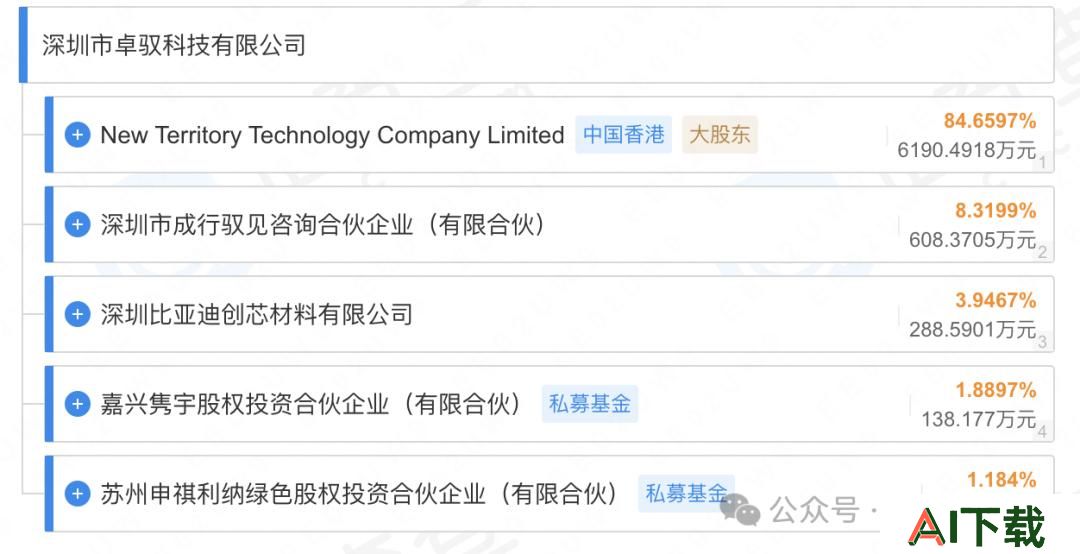1080x554 pixels.
Task: Open 苏州申祺利纳绿色股权投资合伙企业 link
Action: (x=358, y=493)
